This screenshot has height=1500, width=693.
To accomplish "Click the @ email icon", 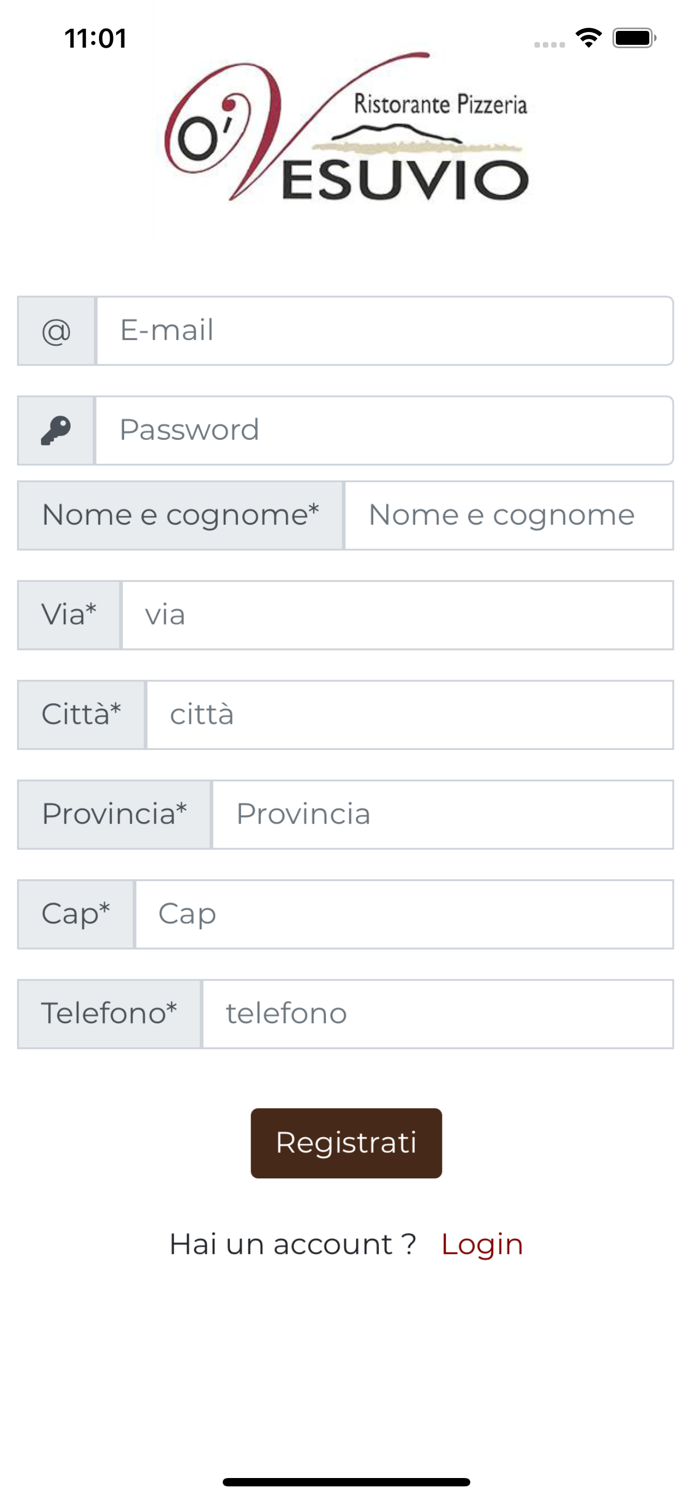I will coord(56,331).
